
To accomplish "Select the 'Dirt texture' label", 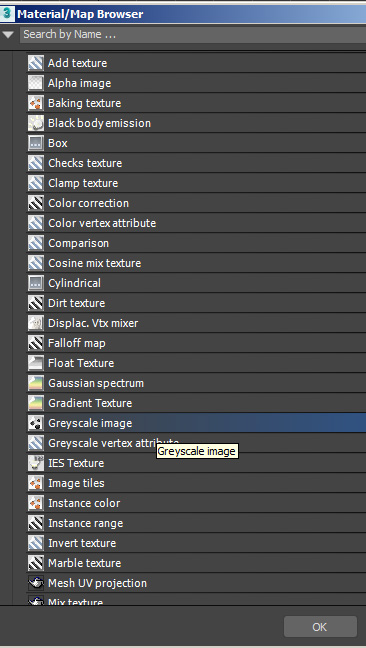I will pos(76,303).
